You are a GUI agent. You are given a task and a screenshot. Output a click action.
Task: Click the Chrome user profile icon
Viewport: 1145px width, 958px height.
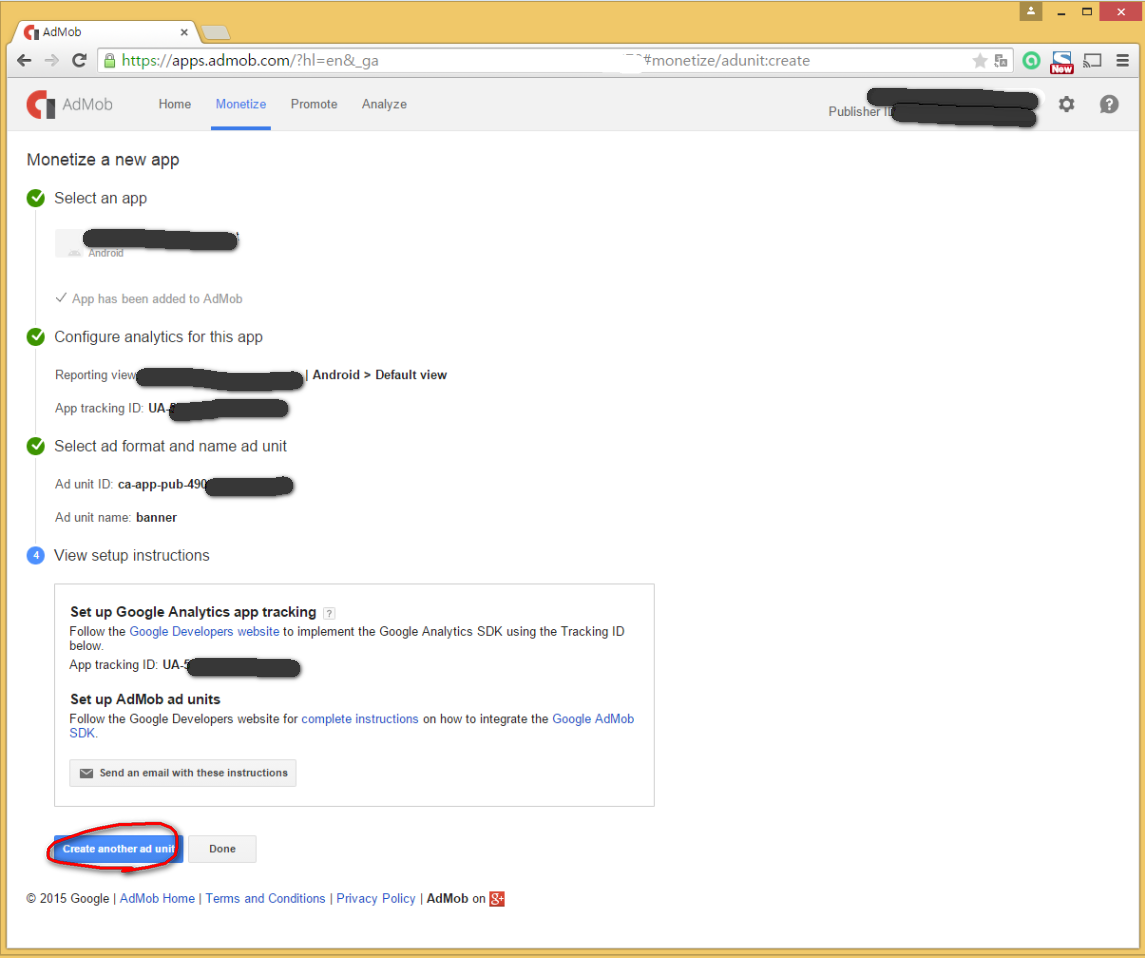[1030, 11]
